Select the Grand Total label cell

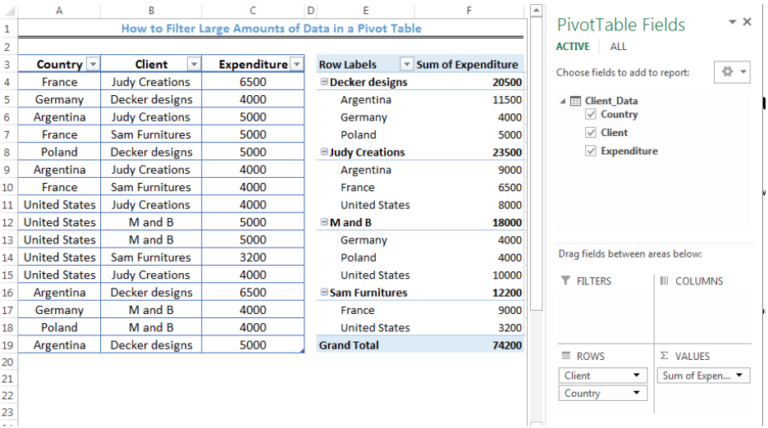tap(365, 345)
